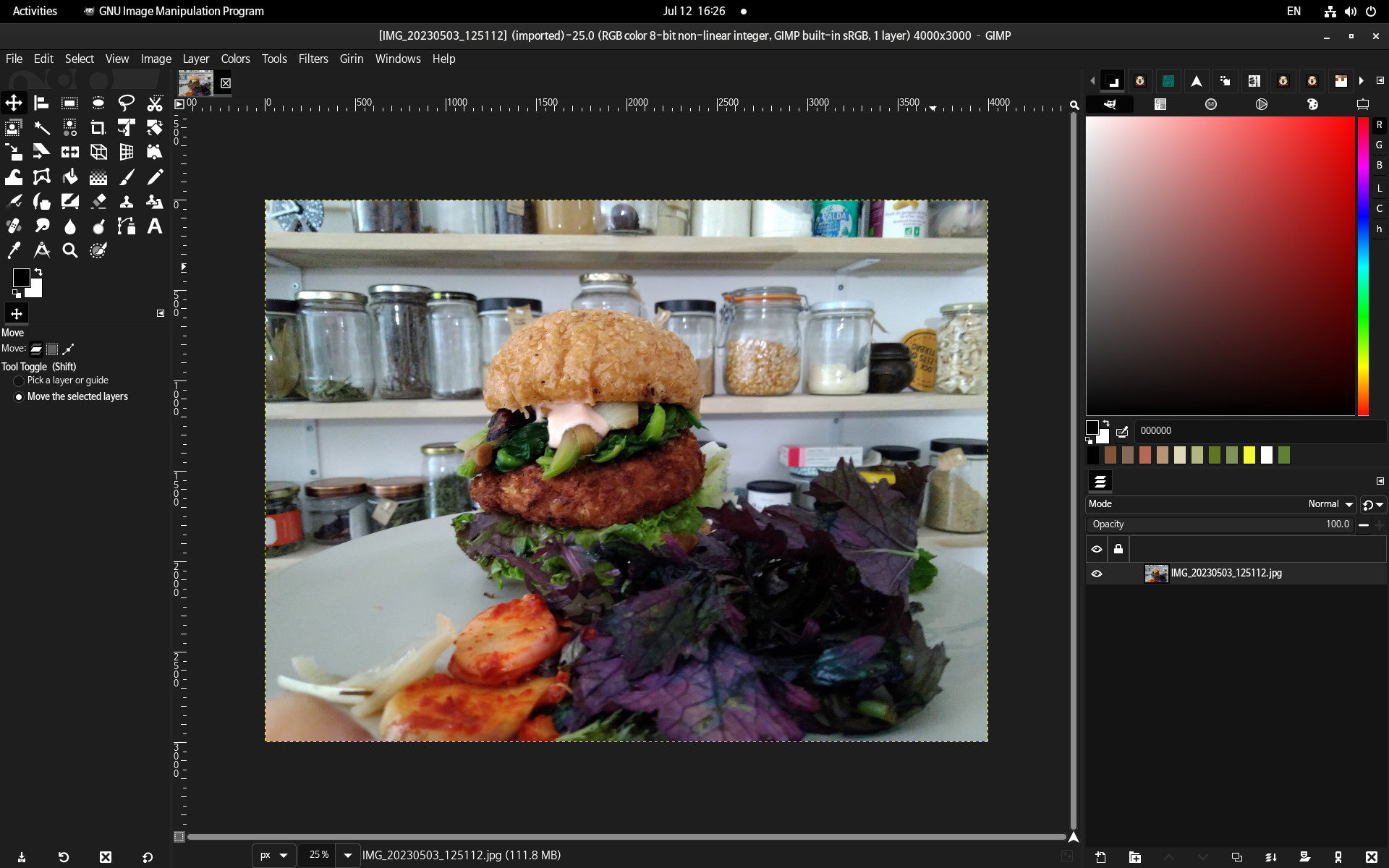Select the Eraser tool
The image size is (1389, 868).
(98, 202)
